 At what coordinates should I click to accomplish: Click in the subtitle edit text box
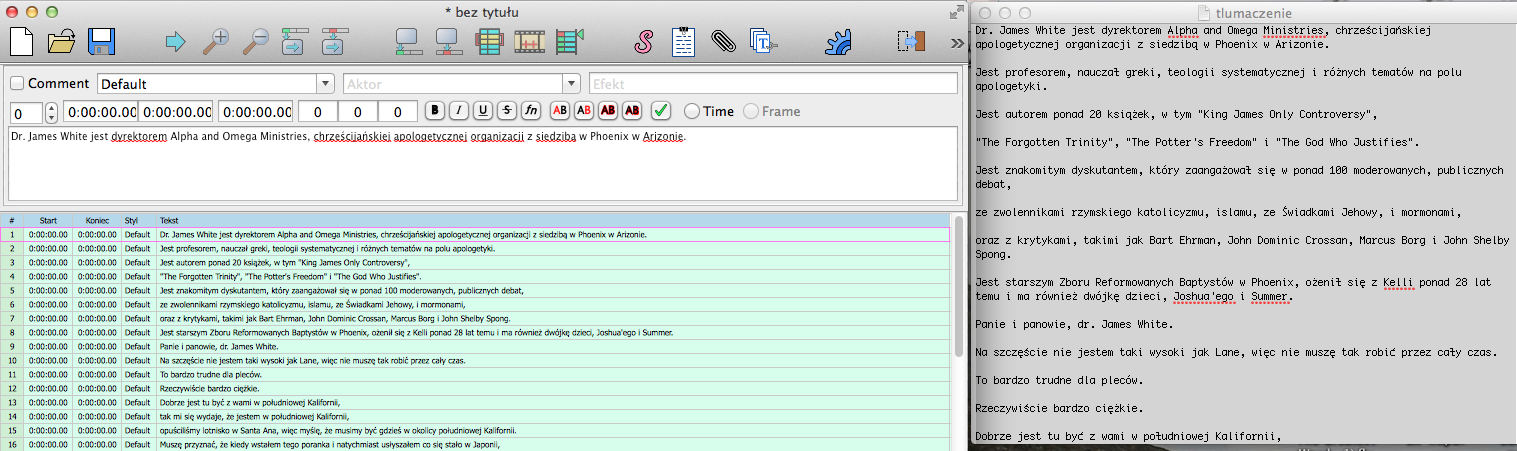pos(482,163)
